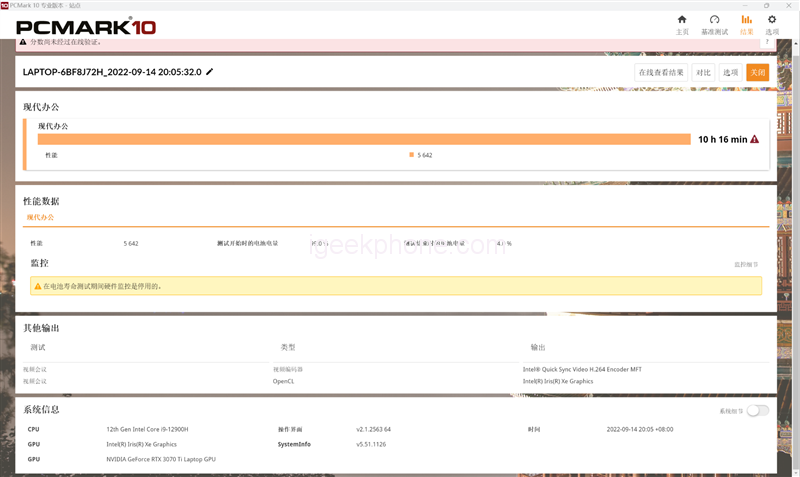Go to the Home (主页) page
800x477 pixels.
click(x=682, y=24)
